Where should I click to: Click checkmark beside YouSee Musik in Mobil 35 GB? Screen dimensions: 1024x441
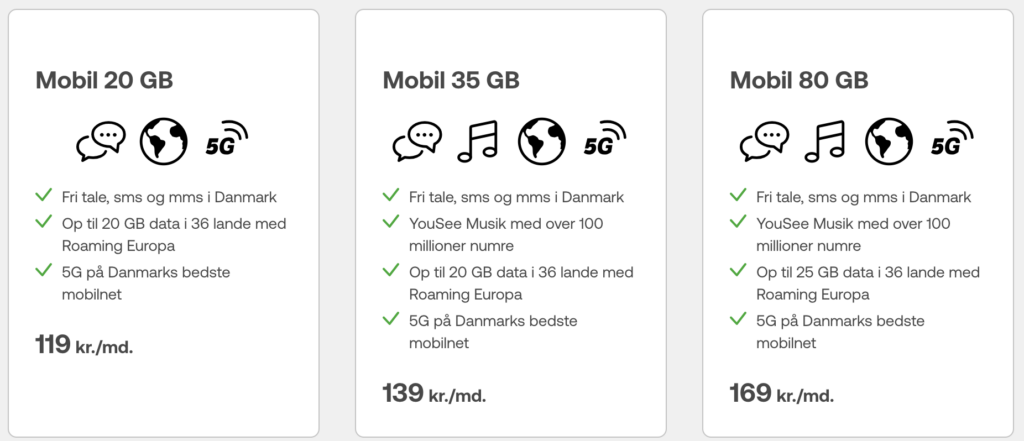(x=391, y=221)
